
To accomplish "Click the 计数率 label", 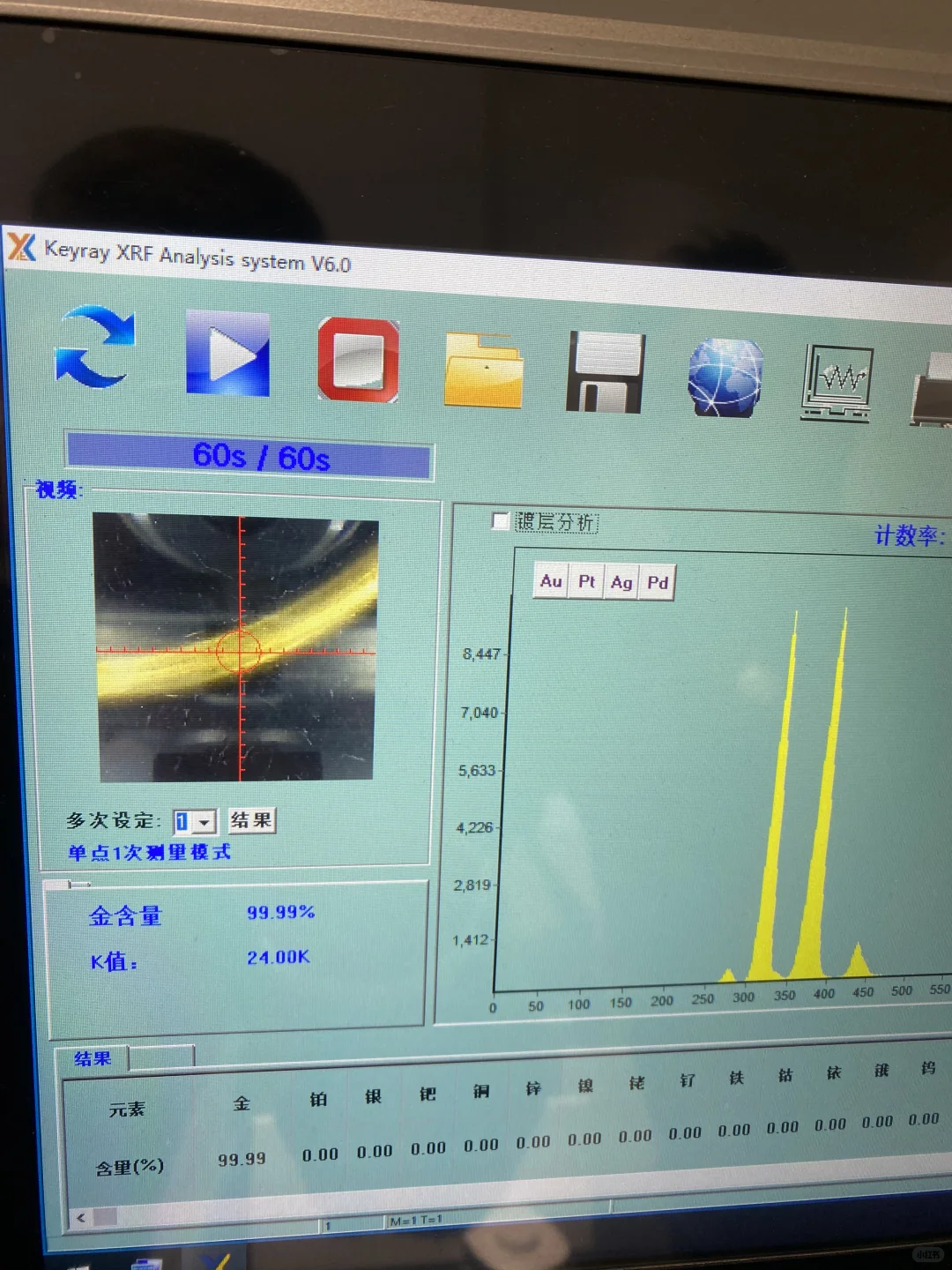I will pos(910,535).
